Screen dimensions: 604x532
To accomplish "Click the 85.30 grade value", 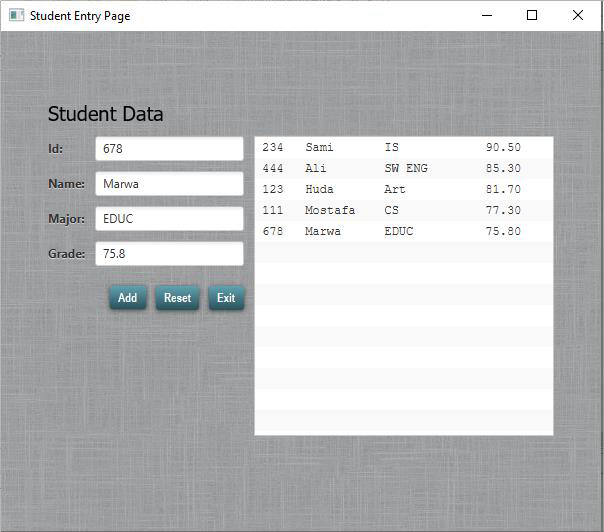I will pos(503,168).
